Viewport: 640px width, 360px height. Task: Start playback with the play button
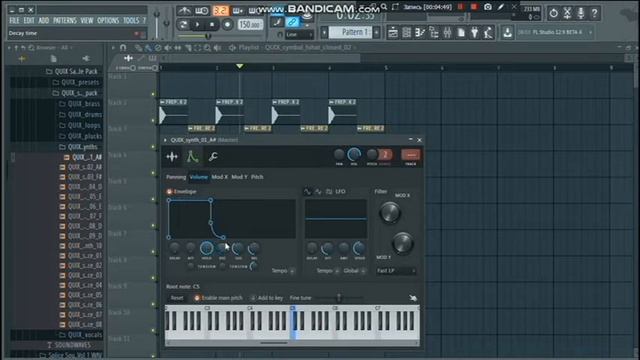coord(198,24)
